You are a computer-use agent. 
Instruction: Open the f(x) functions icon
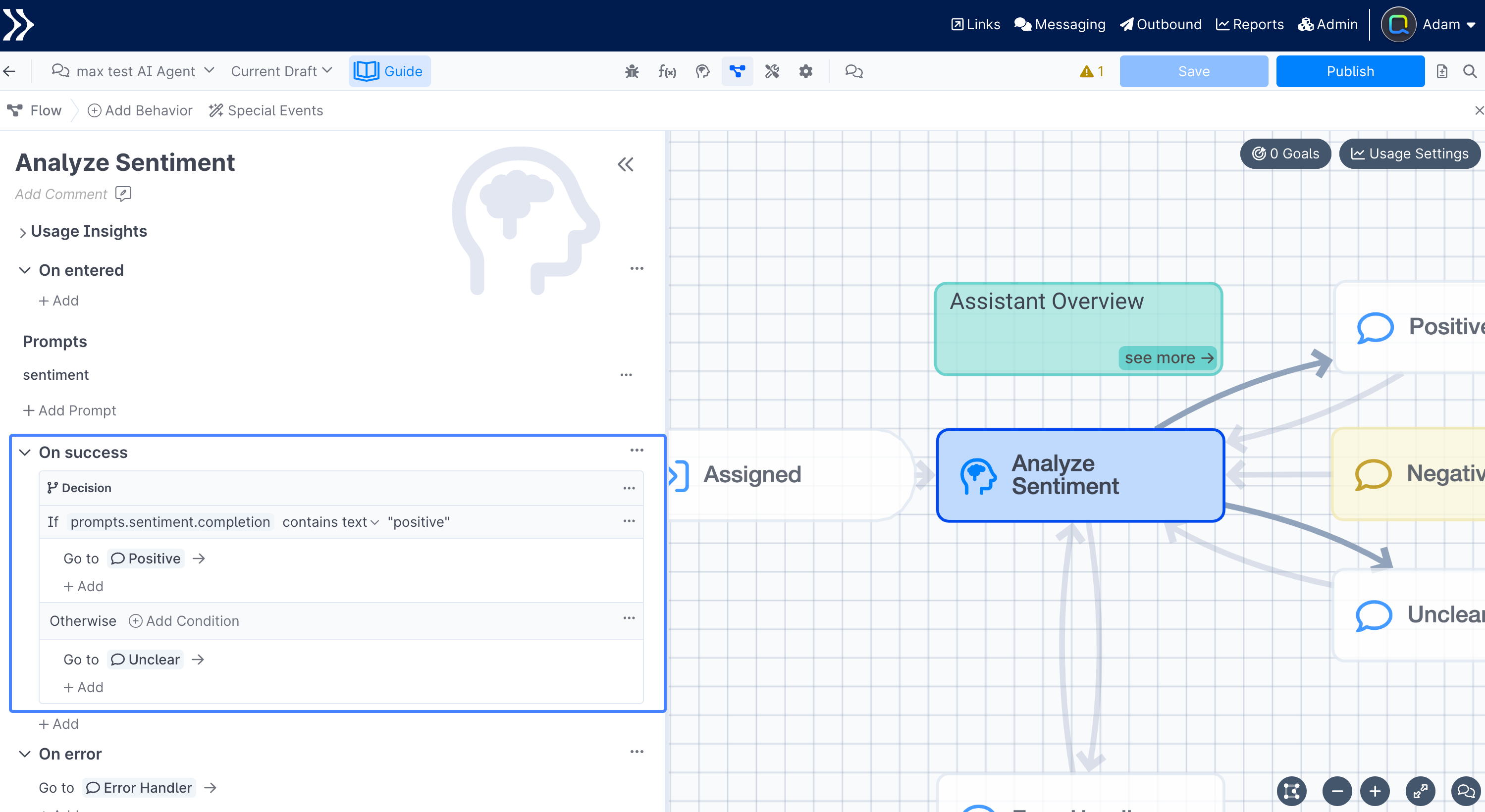[x=667, y=71]
